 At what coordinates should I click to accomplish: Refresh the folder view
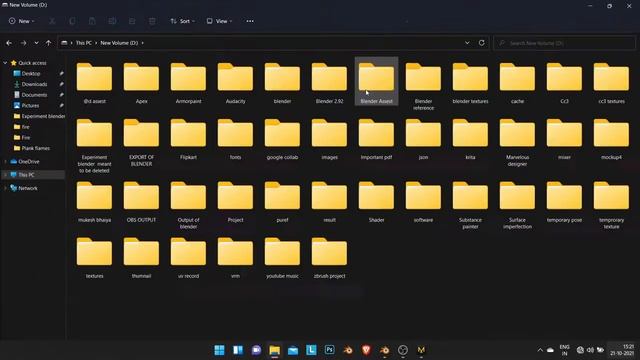[x=482, y=43]
